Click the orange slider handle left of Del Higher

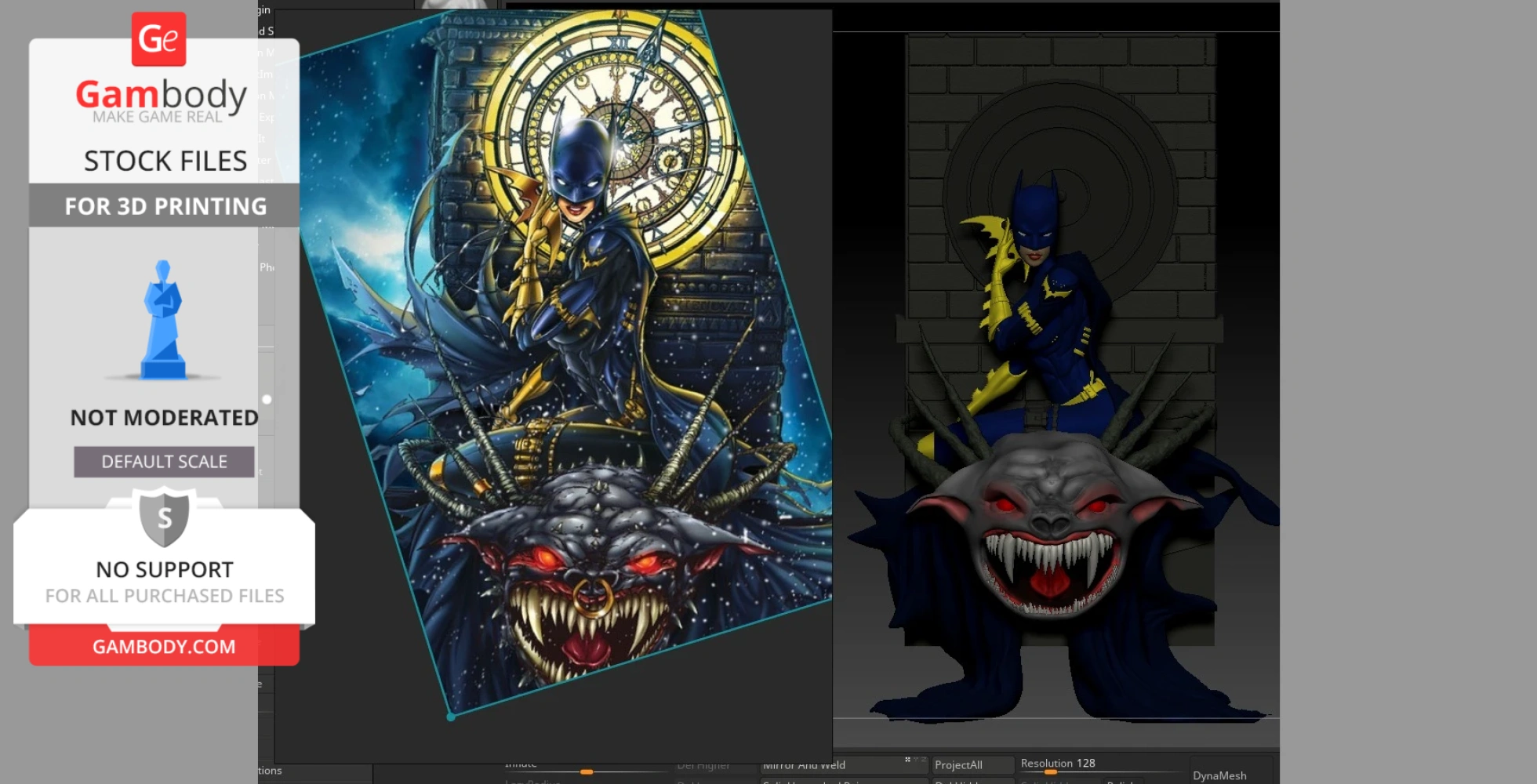pyautogui.click(x=587, y=772)
